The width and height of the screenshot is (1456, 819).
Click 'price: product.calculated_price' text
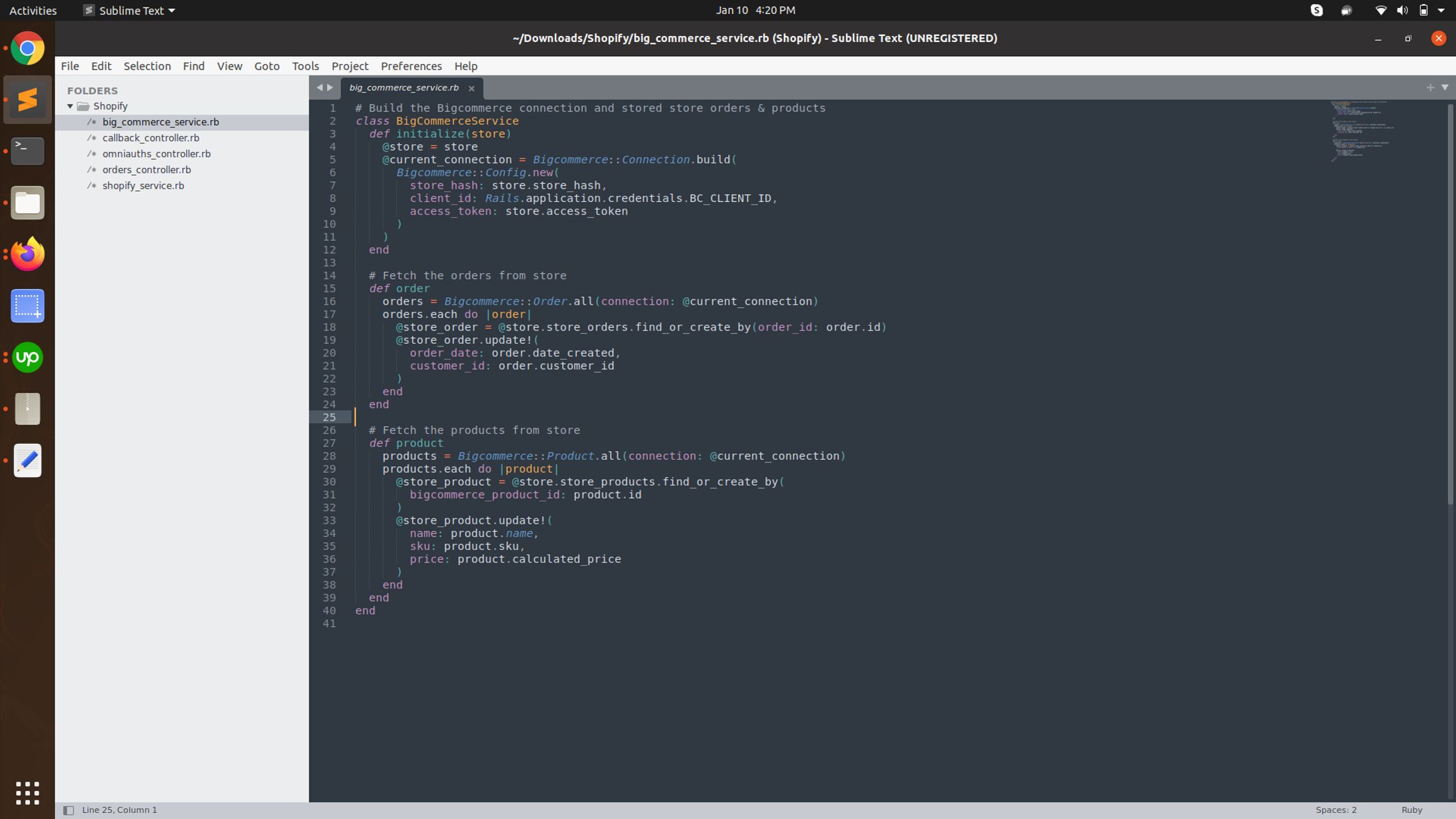[x=515, y=559]
